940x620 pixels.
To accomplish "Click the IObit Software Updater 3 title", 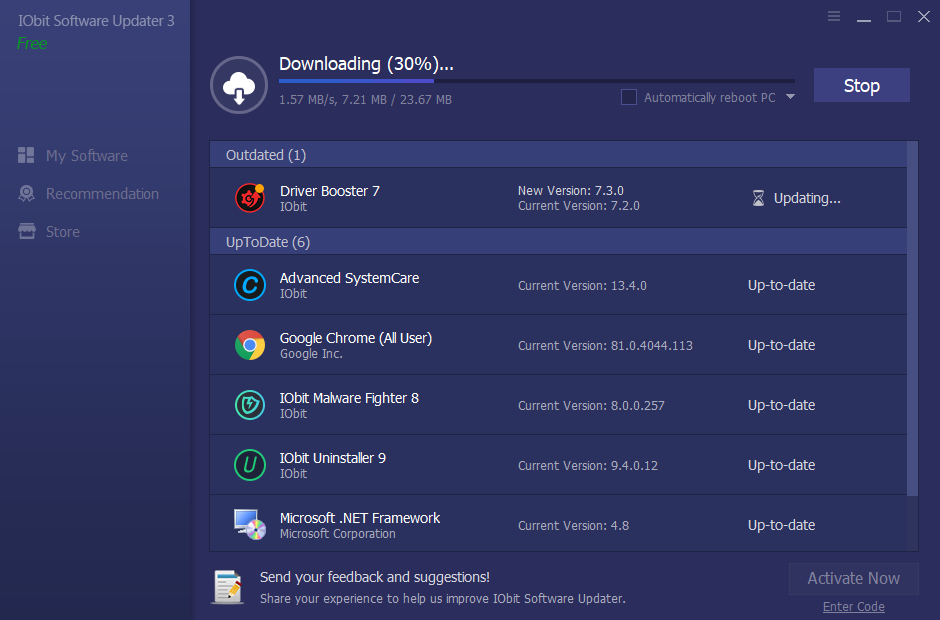I will [x=96, y=20].
